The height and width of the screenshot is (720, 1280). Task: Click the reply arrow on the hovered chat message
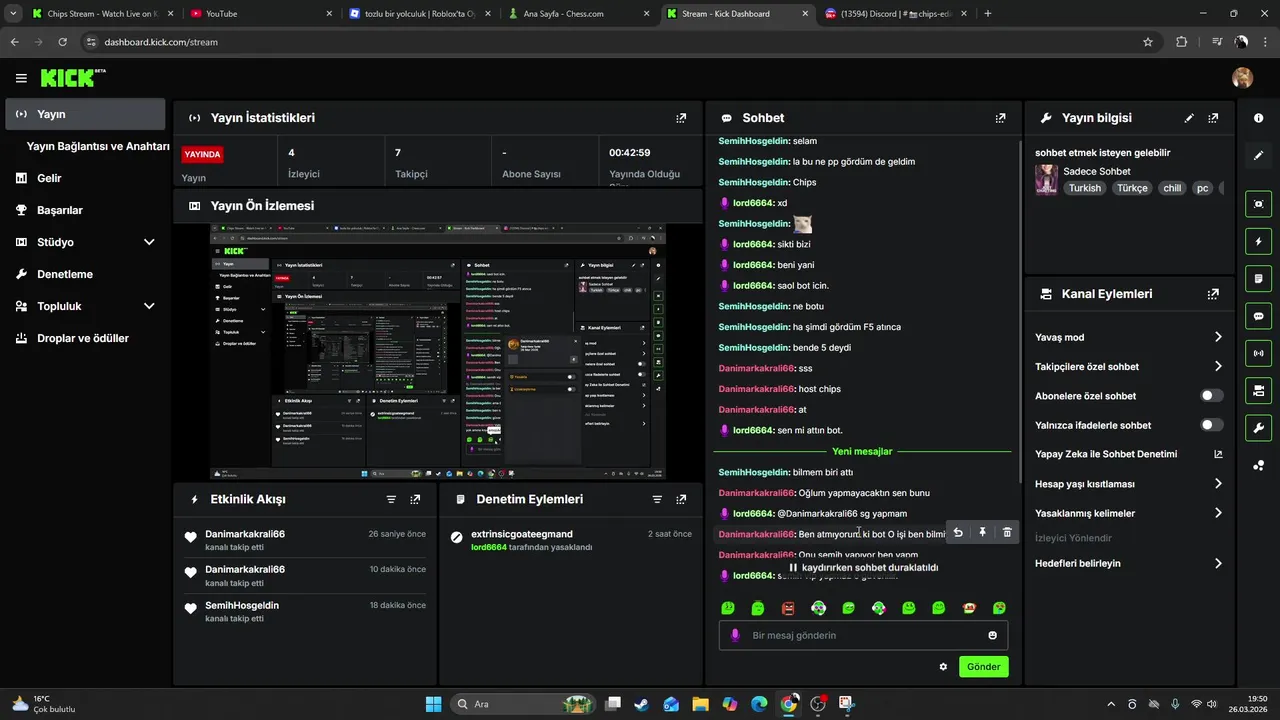(x=958, y=533)
